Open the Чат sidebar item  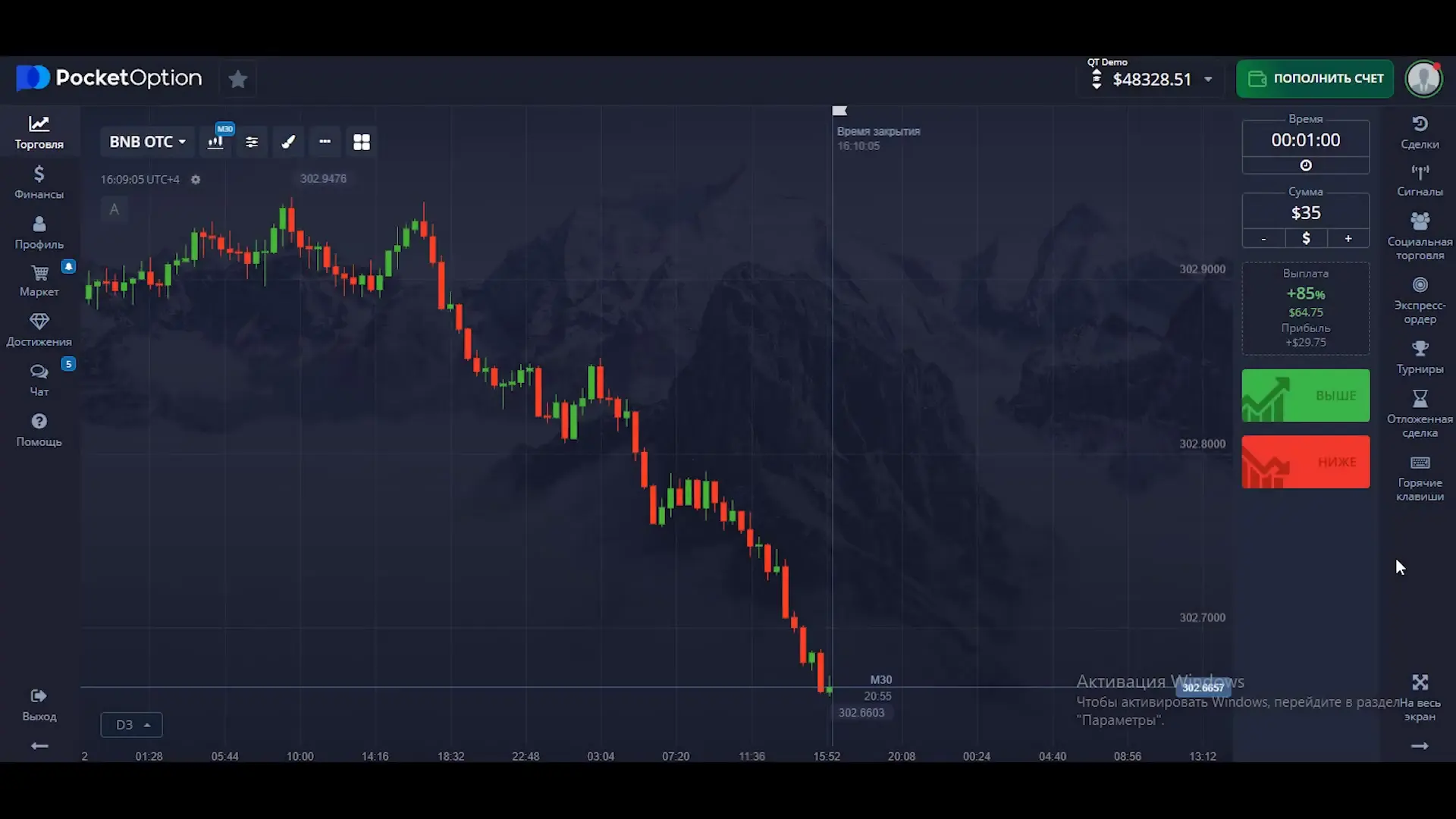[x=39, y=379]
